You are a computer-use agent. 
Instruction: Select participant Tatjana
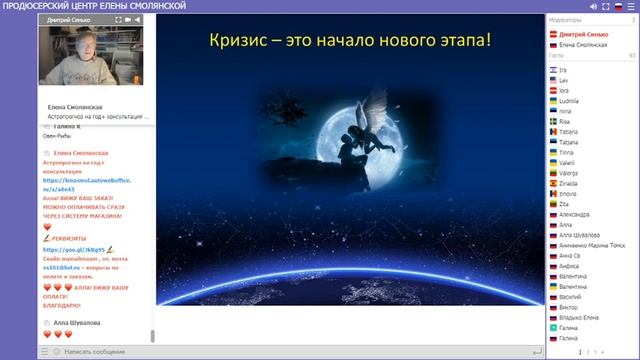click(x=568, y=142)
